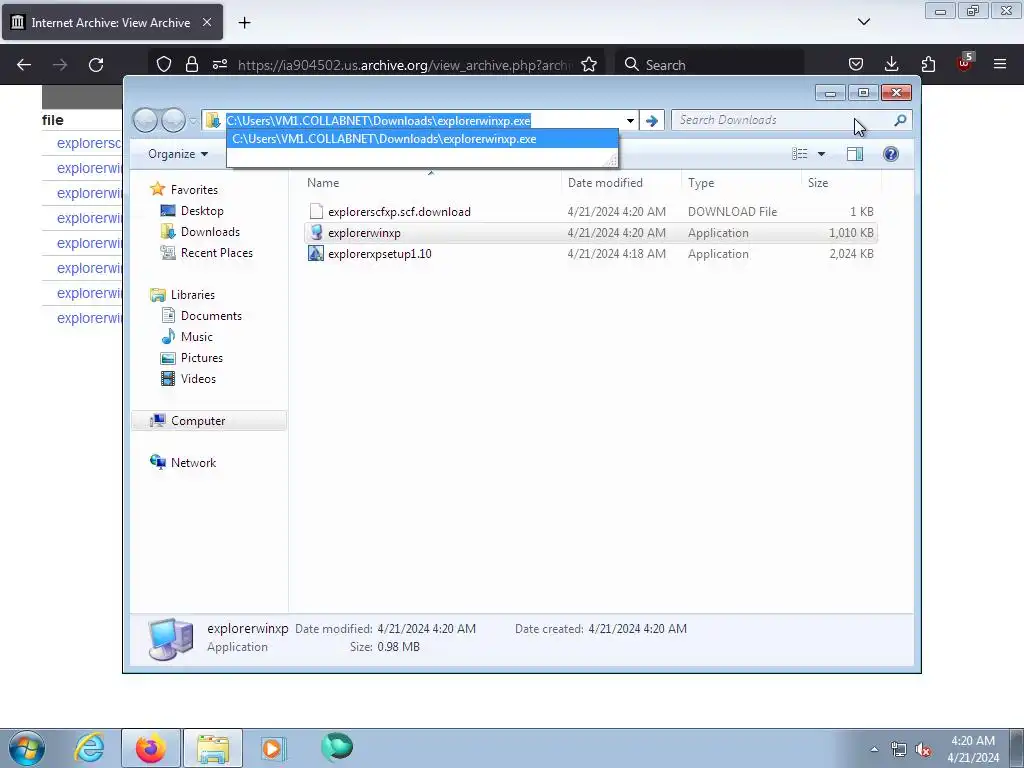Expand the address bar history dropdown

pos(630,120)
